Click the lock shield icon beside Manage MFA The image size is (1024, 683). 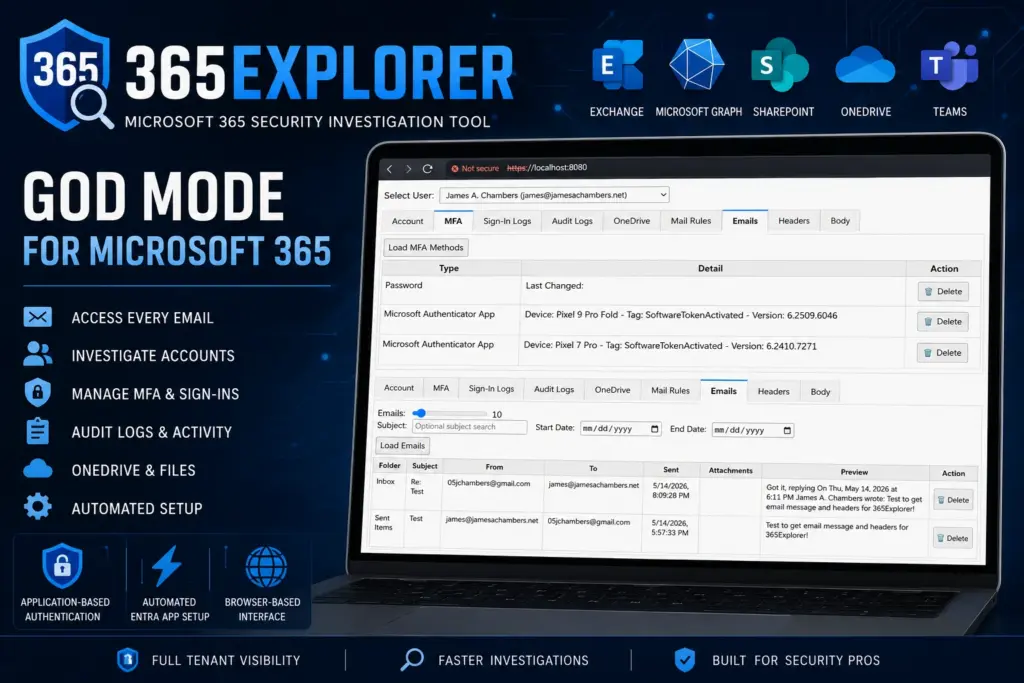tap(37, 392)
